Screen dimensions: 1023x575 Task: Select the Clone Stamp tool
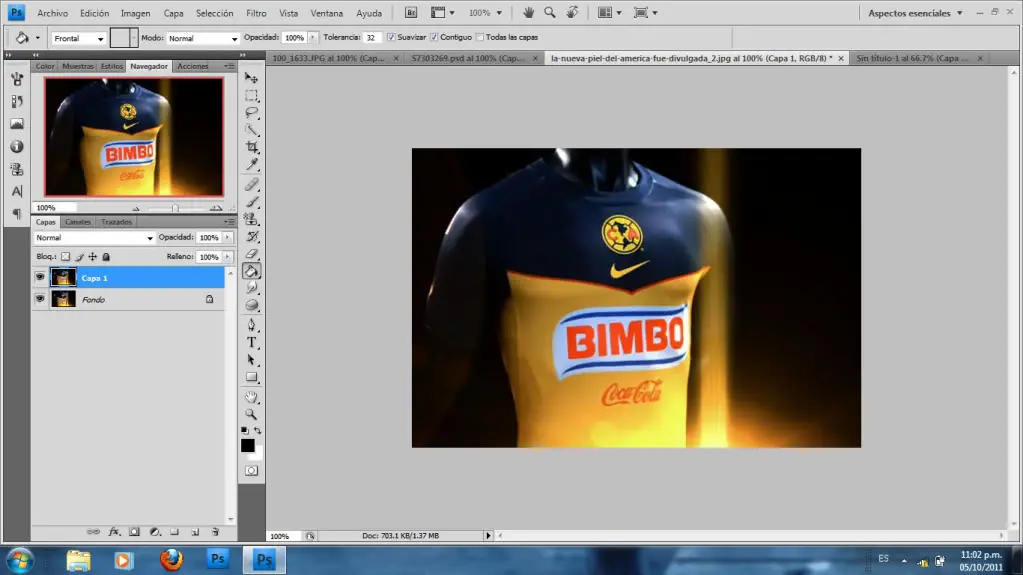point(251,219)
